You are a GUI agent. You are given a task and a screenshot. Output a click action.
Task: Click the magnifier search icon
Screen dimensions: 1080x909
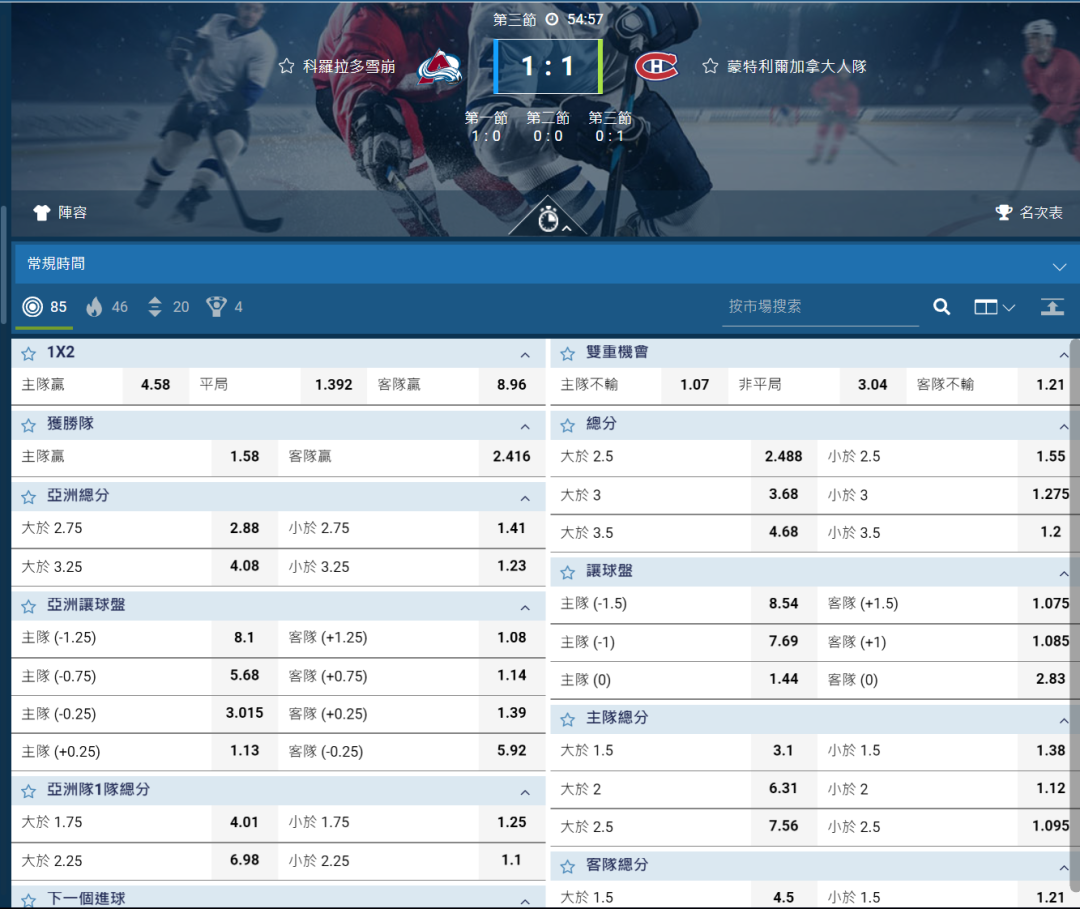[942, 306]
